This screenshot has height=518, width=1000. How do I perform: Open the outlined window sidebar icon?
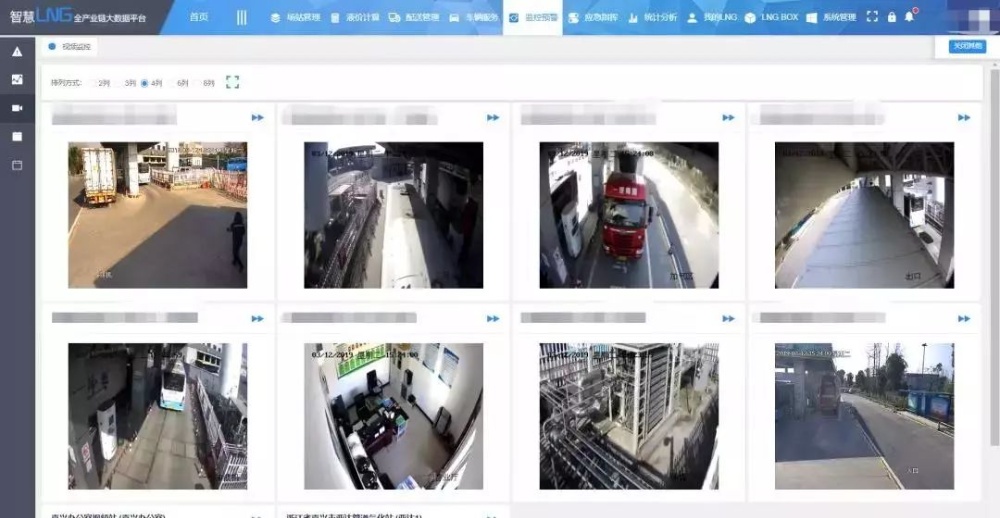pos(17,165)
